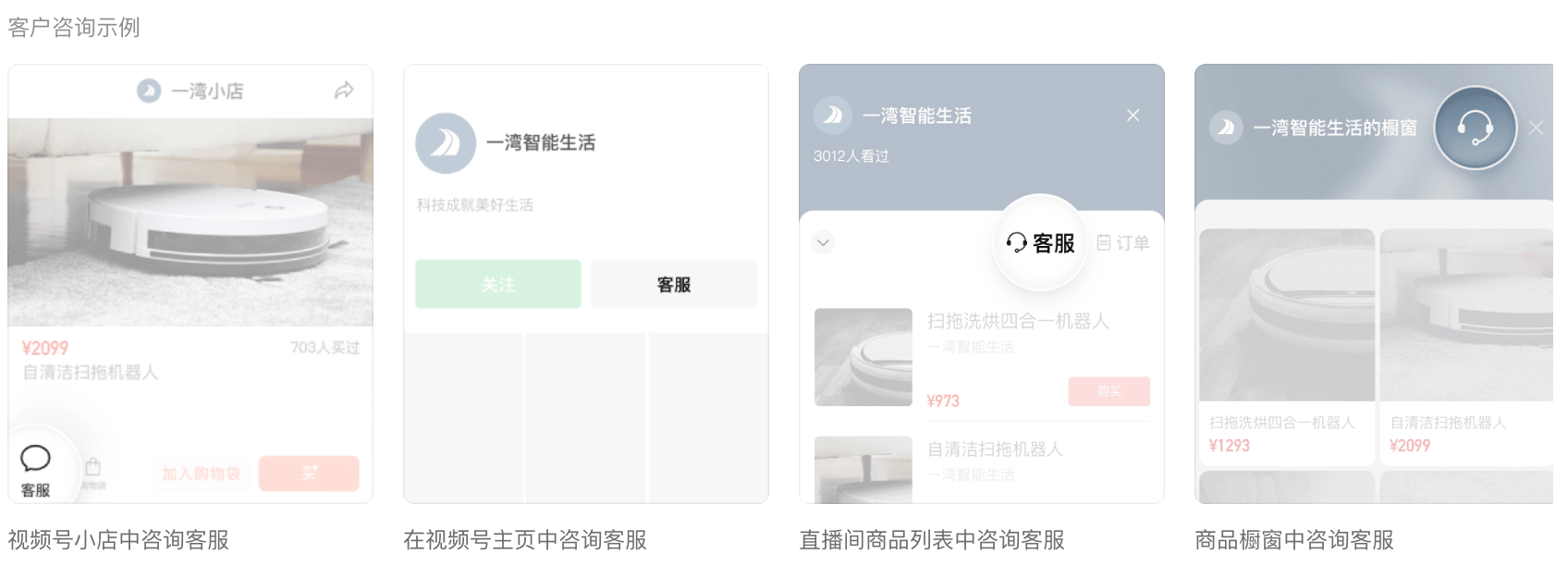Click the 一湾智能生活 profile avatar
Screen dimensions: 1568x566
pos(446,143)
